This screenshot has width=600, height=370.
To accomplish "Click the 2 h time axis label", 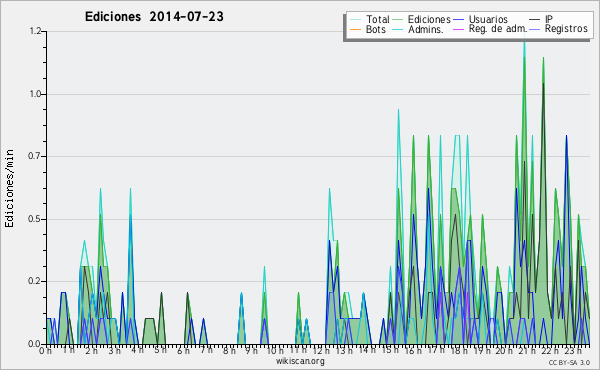I will [x=91, y=350].
